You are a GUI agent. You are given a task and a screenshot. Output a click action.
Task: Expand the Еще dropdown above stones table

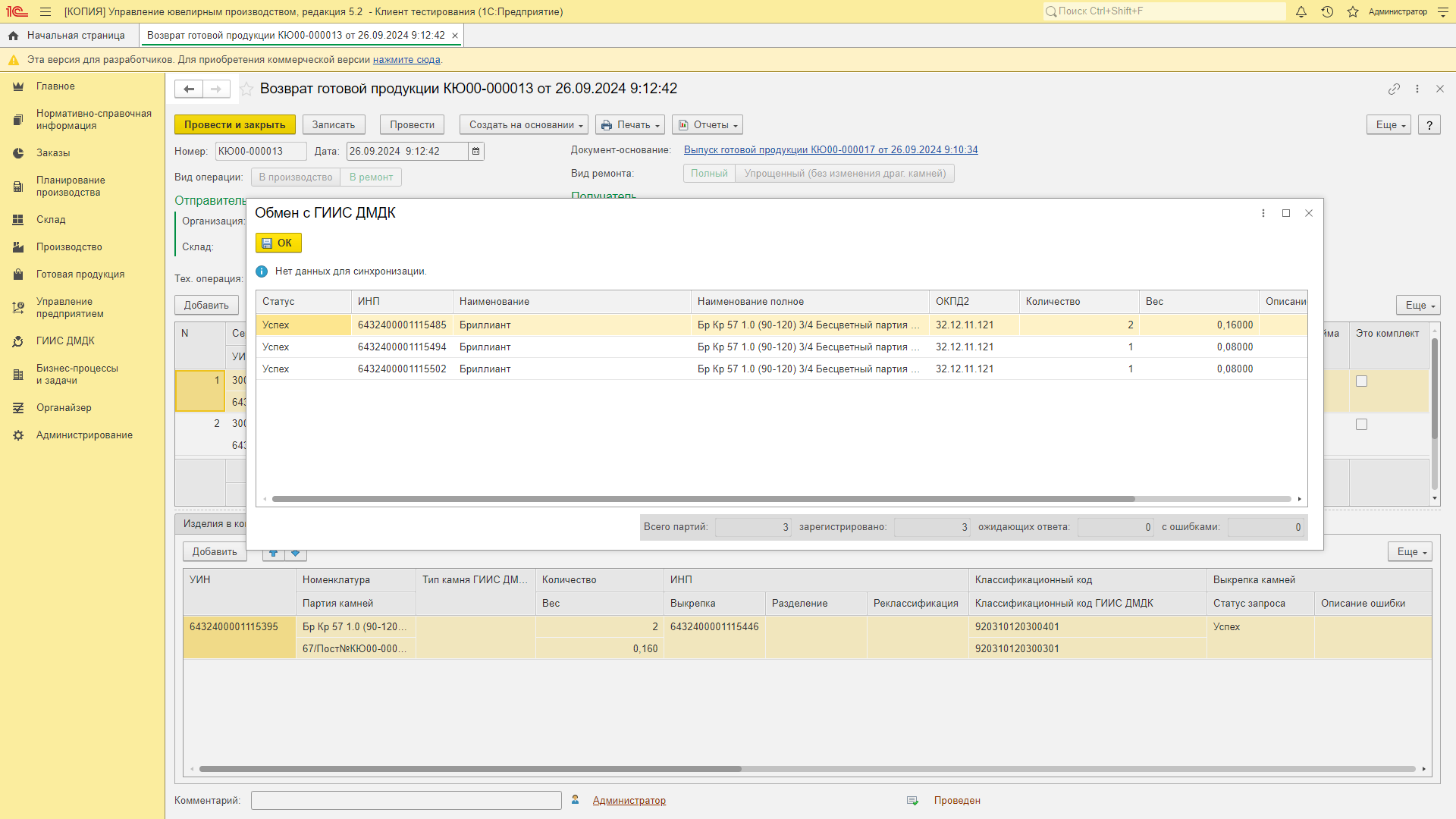tap(1410, 552)
